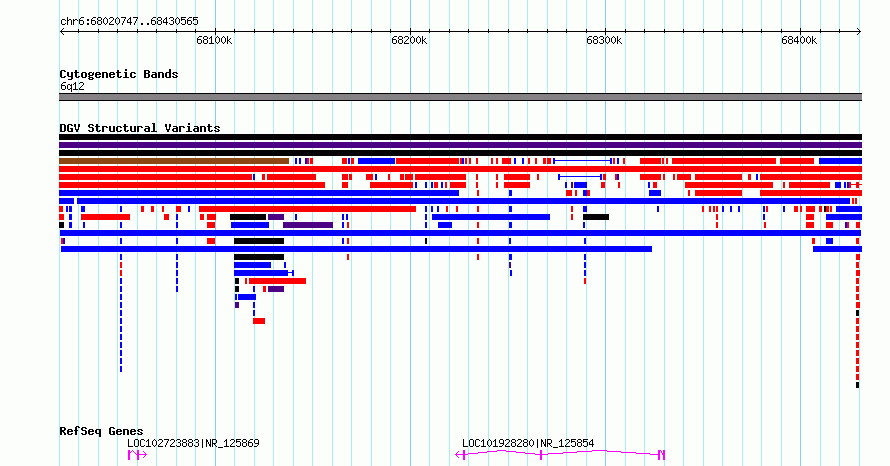Select the magenta LOC101928280 gene model glyph
Image resolution: width=890 pixels, height=466 pixels.
coord(560,455)
